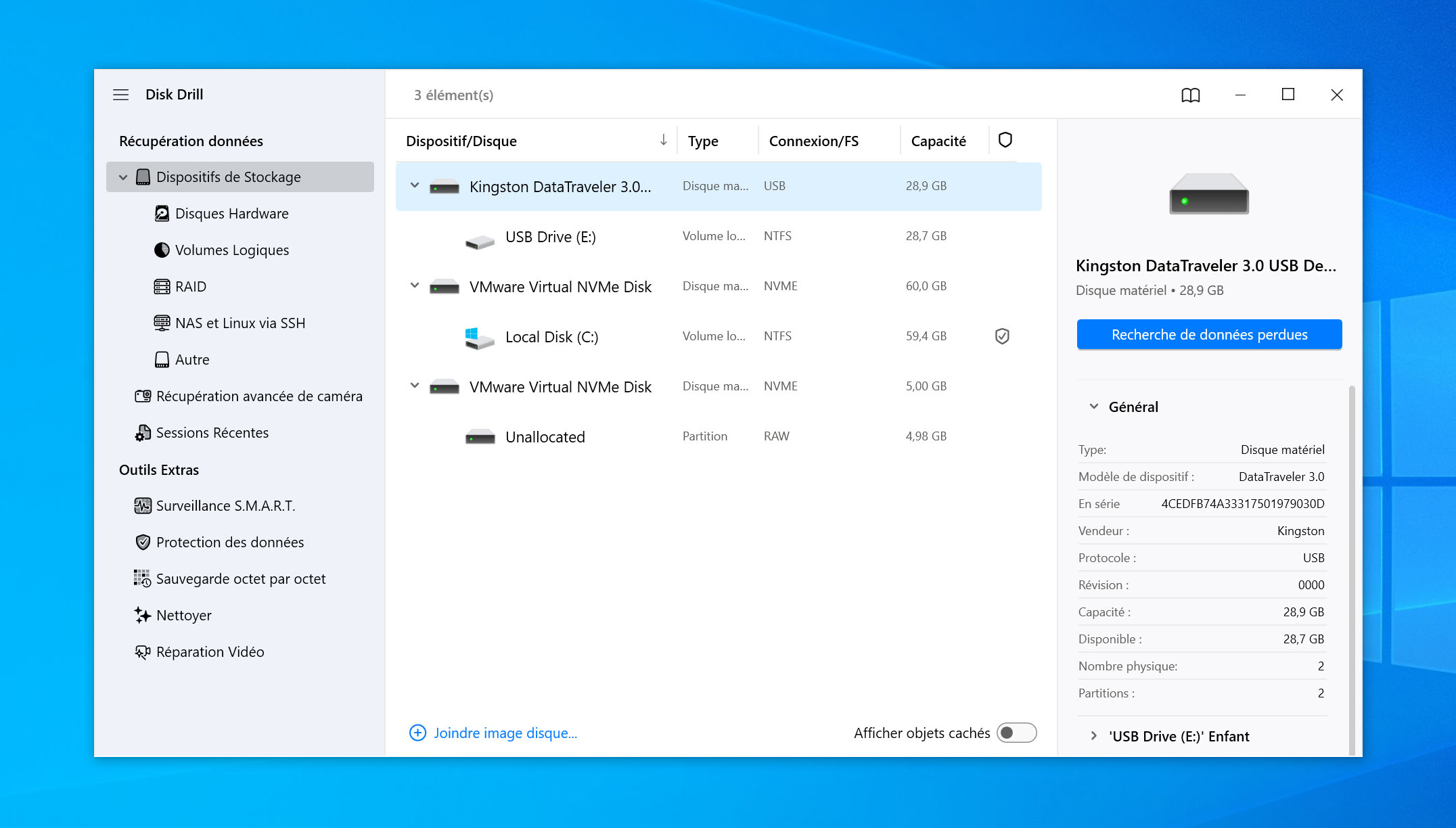This screenshot has width=1456, height=828.
Task: Select the Unallocated partition row
Action: click(x=719, y=437)
